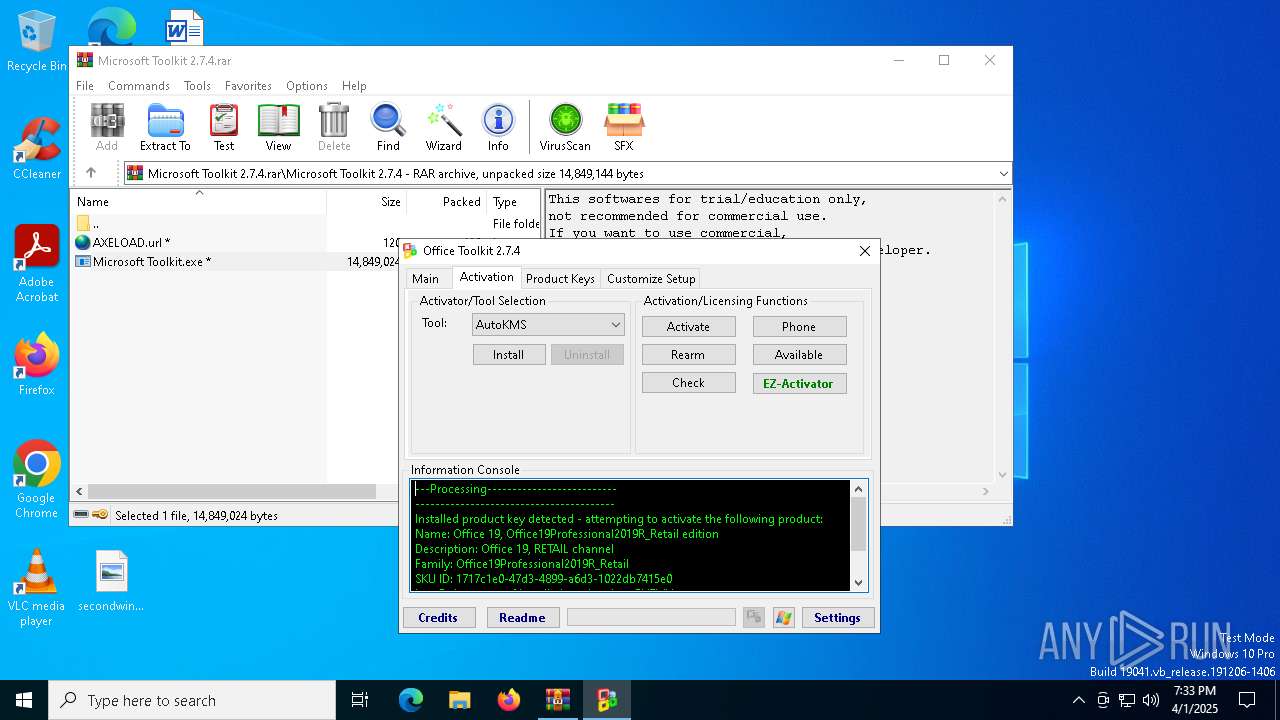1280x720 pixels.
Task: Click the Phone button
Action: click(x=799, y=327)
